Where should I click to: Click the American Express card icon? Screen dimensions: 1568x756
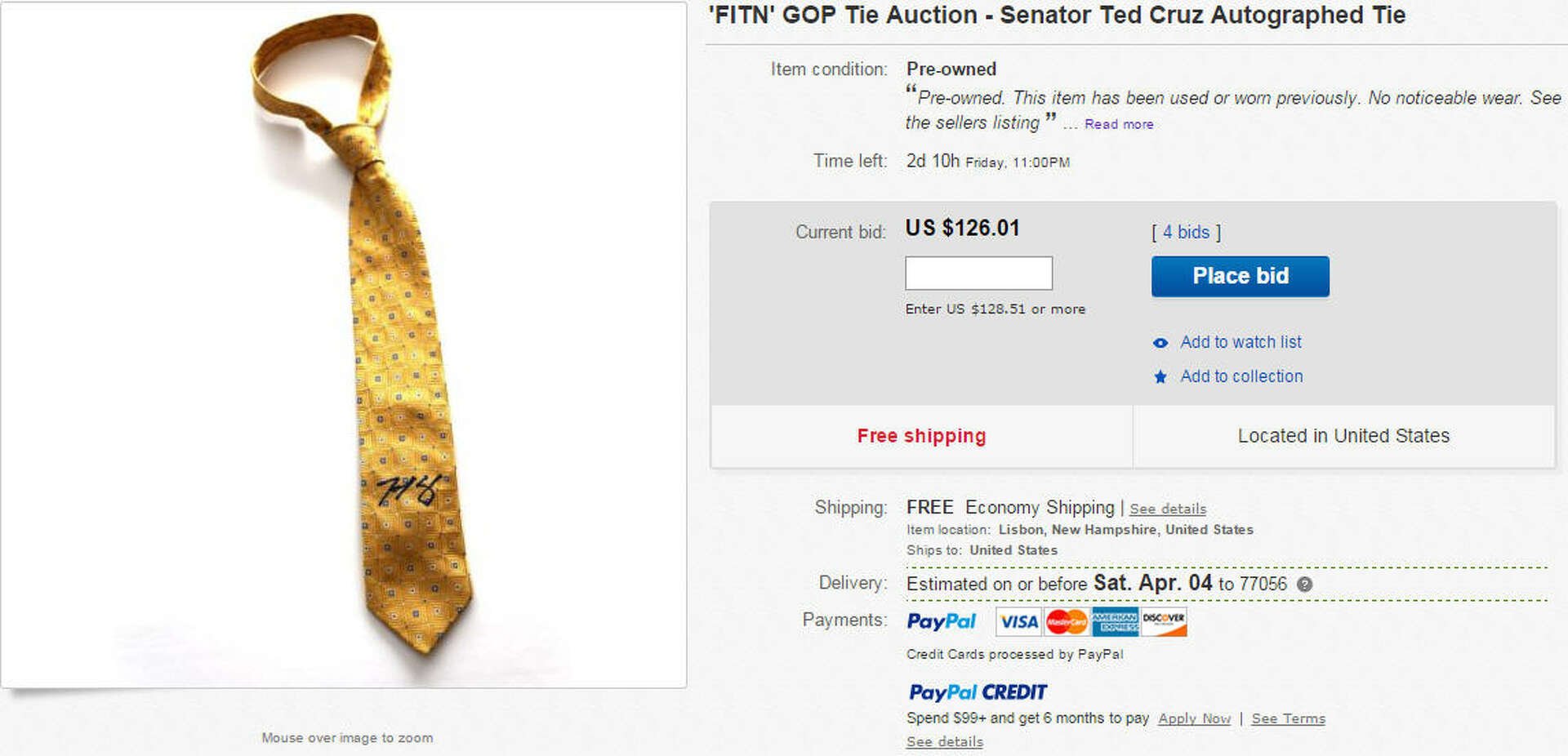click(x=1115, y=622)
